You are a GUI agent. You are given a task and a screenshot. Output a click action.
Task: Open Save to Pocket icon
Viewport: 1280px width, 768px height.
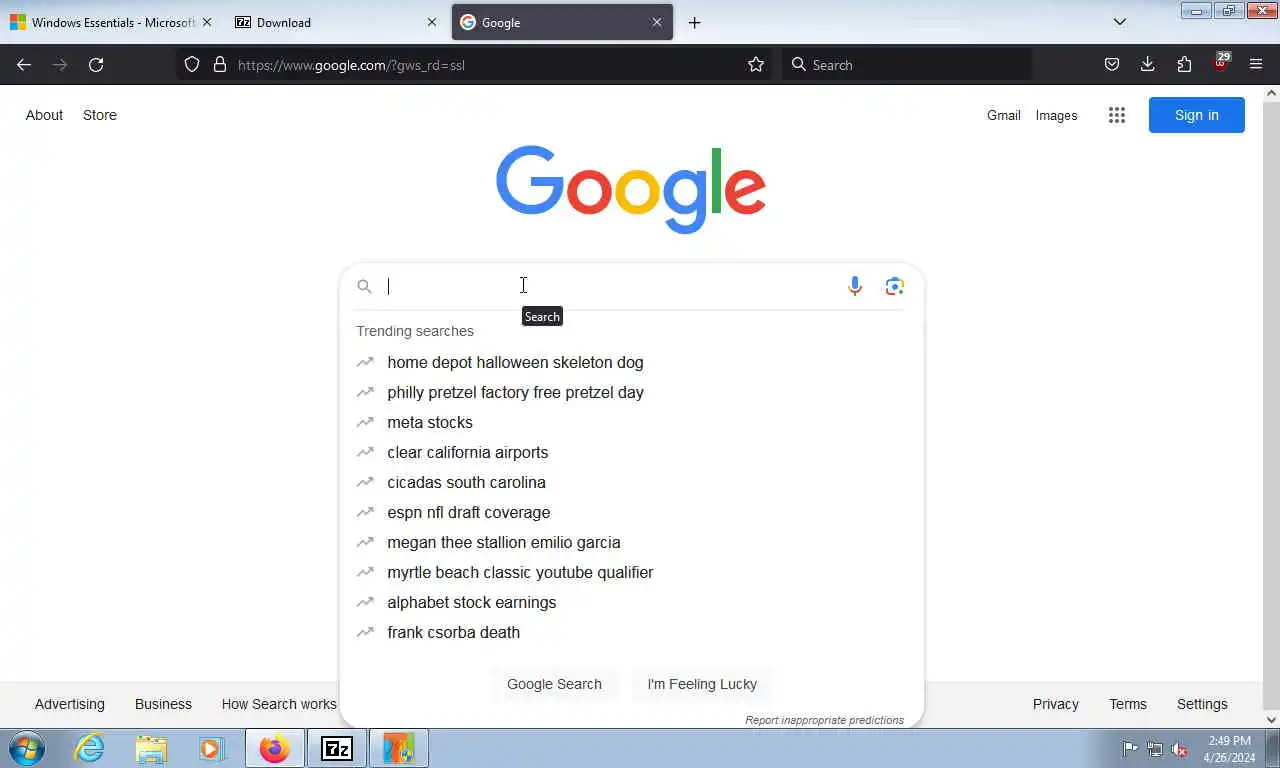coord(1112,65)
